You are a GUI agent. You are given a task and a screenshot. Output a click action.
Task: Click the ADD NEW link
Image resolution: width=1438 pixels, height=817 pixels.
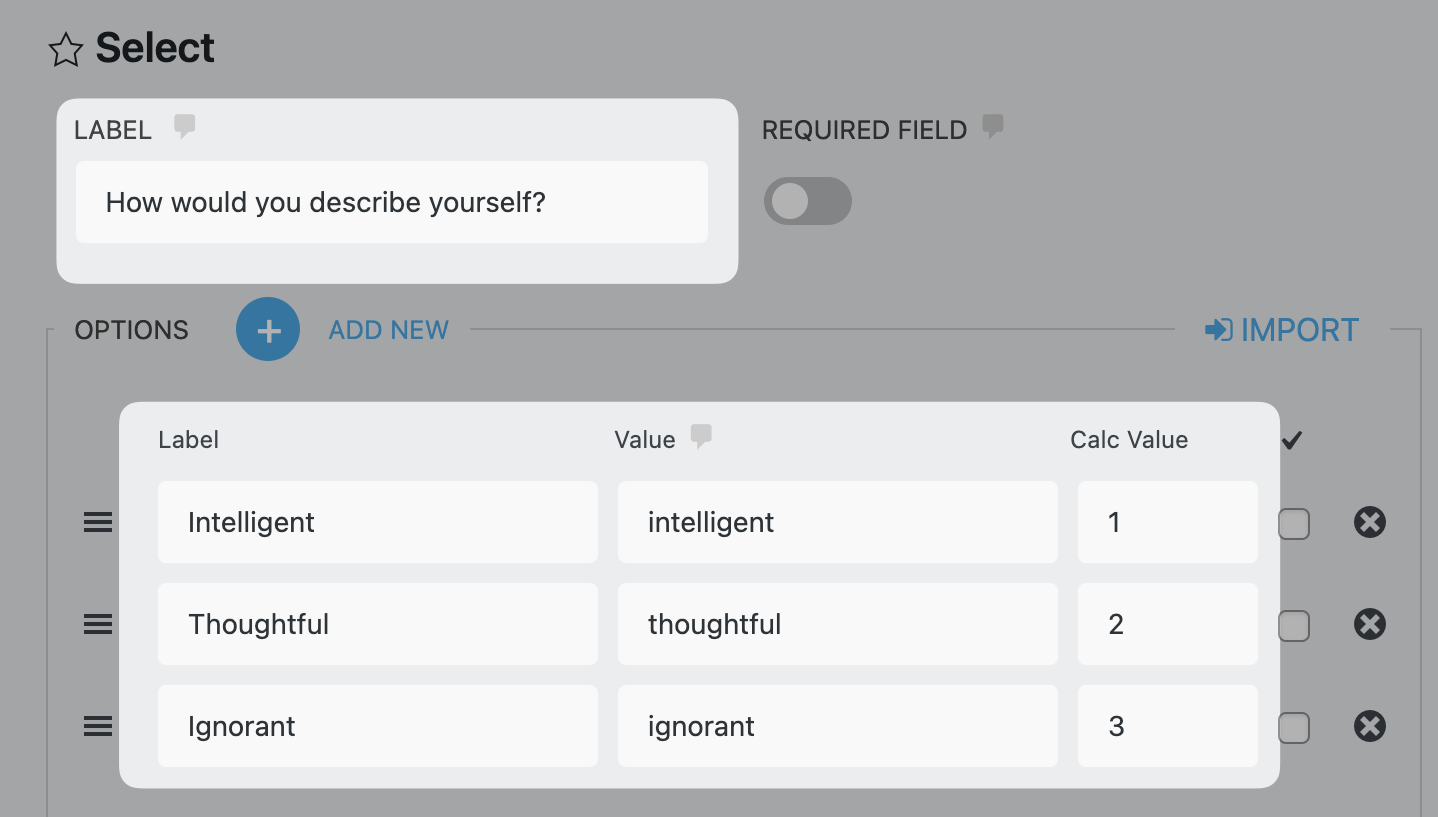pos(389,330)
